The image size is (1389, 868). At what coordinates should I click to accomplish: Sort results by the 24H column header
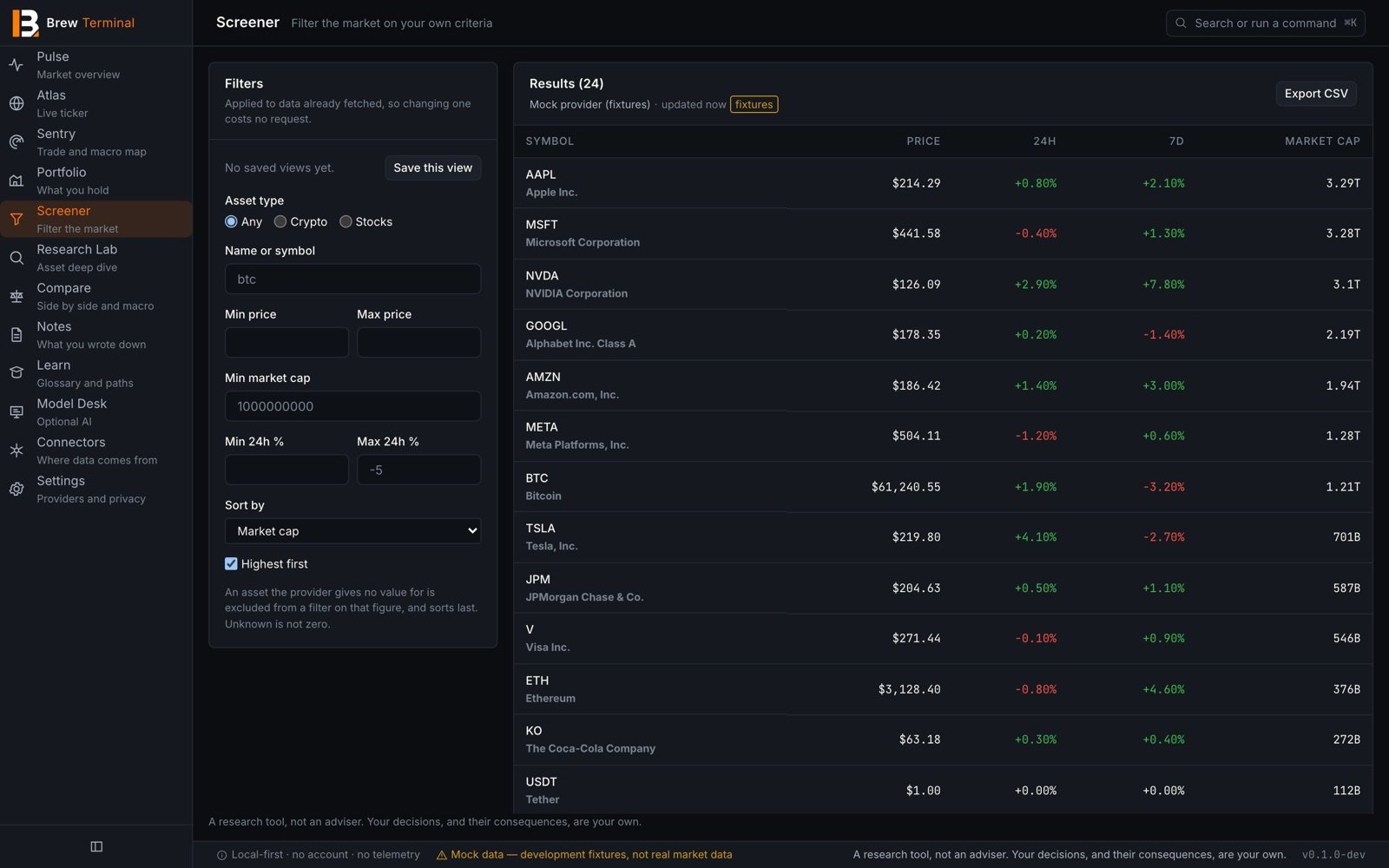click(1044, 141)
